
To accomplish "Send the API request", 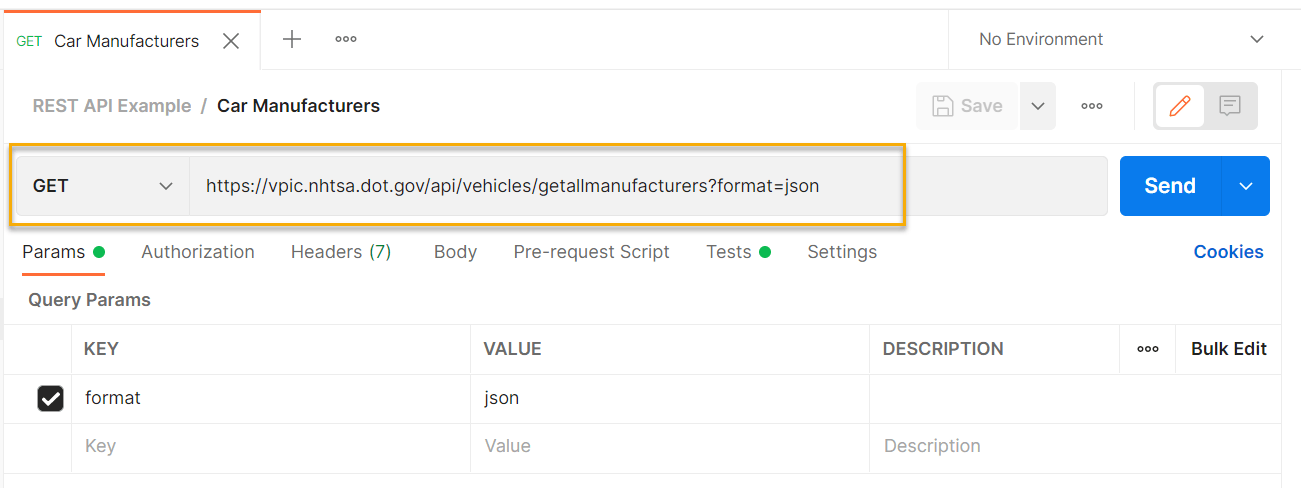I will tap(1170, 186).
